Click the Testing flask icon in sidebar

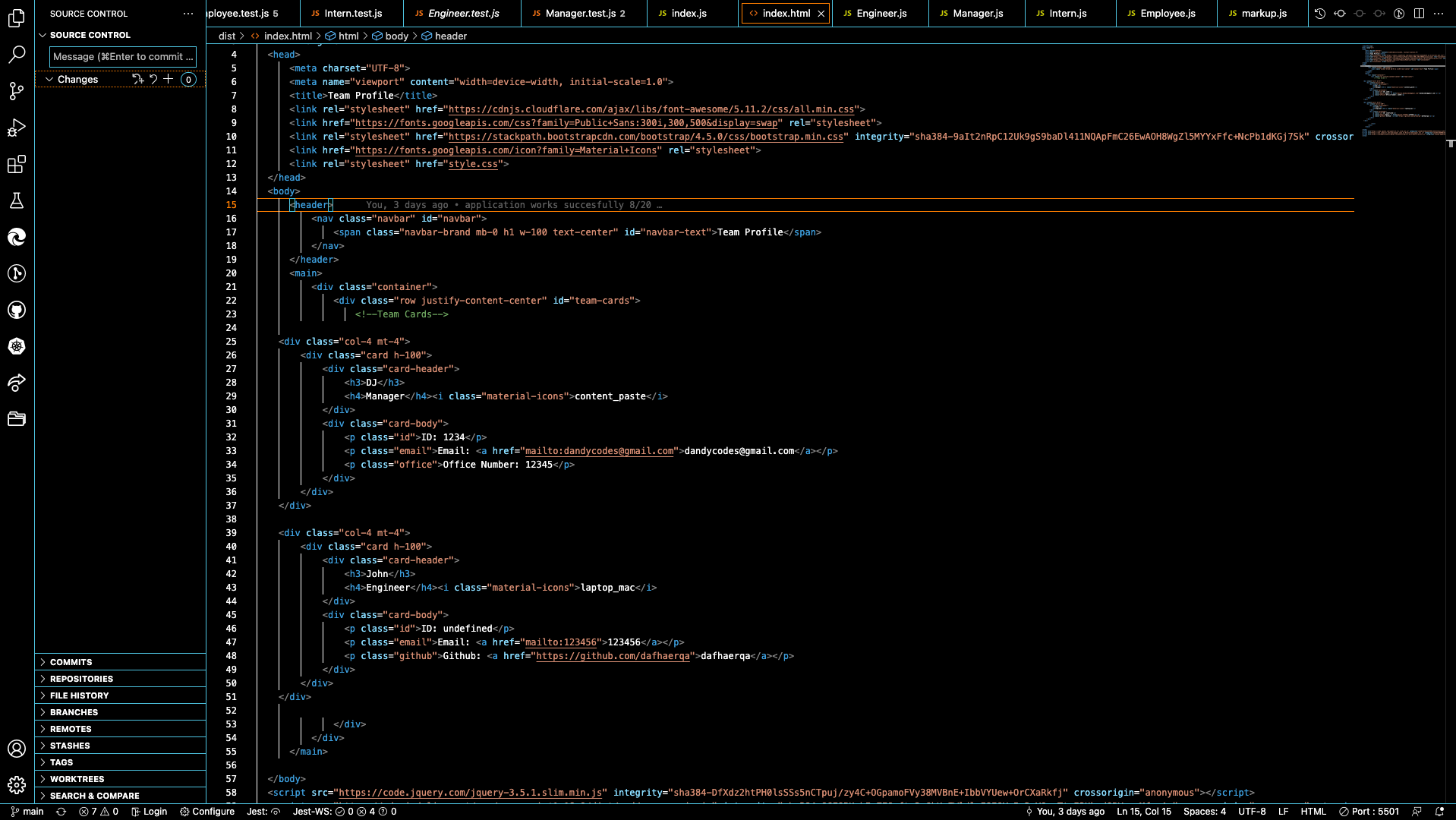(x=17, y=200)
